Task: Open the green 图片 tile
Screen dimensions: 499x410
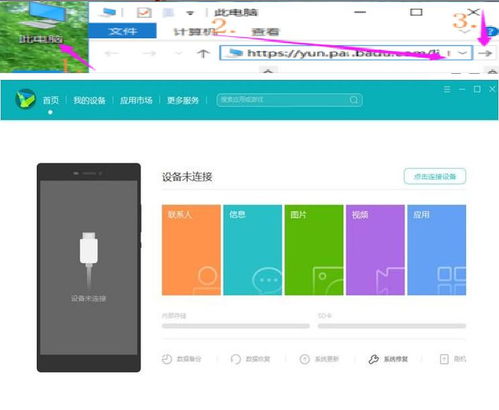Action: coord(314,250)
